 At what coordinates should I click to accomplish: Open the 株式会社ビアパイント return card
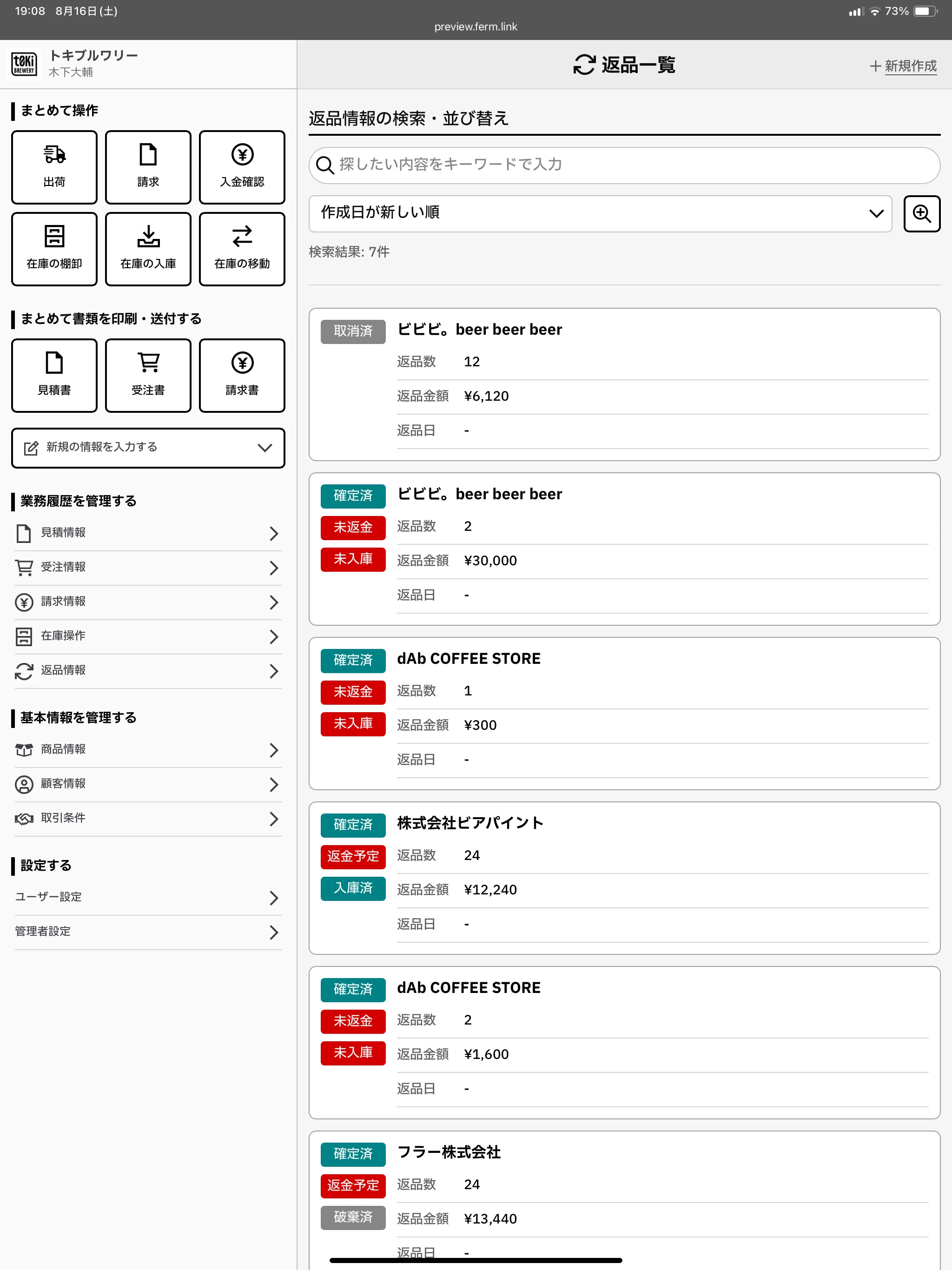point(624,877)
